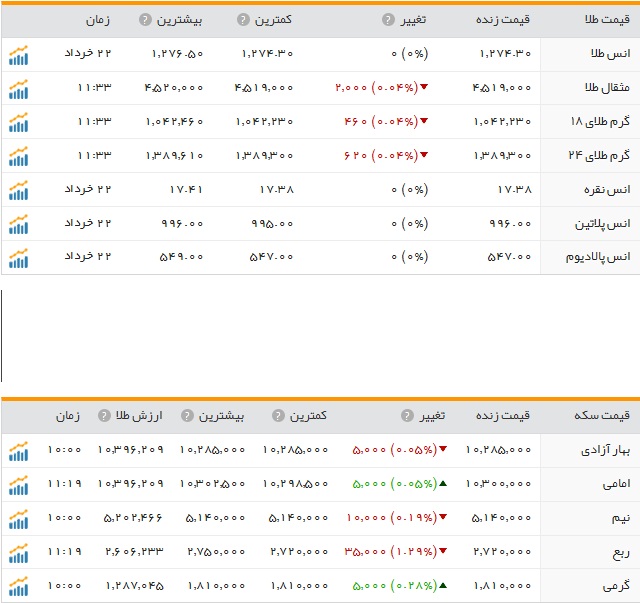Open chart icon for انس پلاتین row
640x603 pixels.
point(19,224)
